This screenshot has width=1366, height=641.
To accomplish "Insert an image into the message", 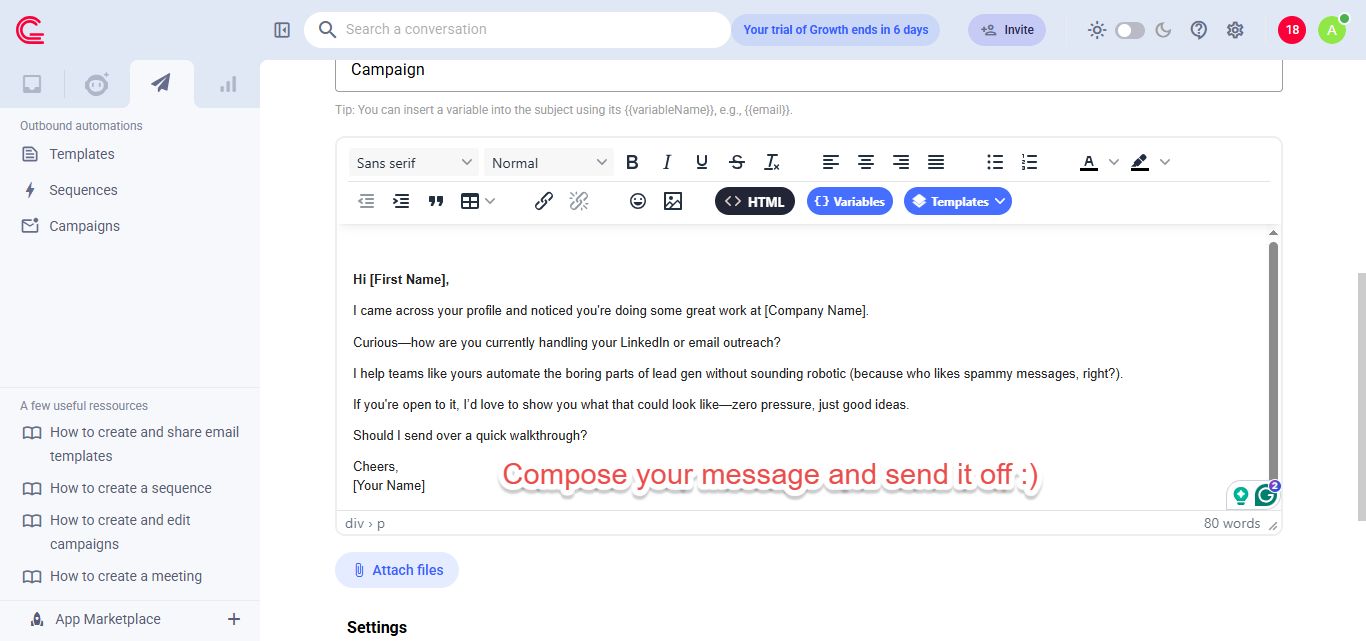I will click(x=673, y=200).
